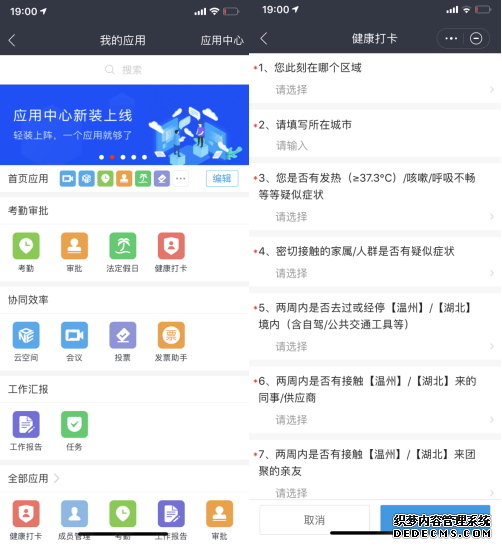
Task: Tap the 编辑 button beside 首页应用
Action: [x=222, y=179]
